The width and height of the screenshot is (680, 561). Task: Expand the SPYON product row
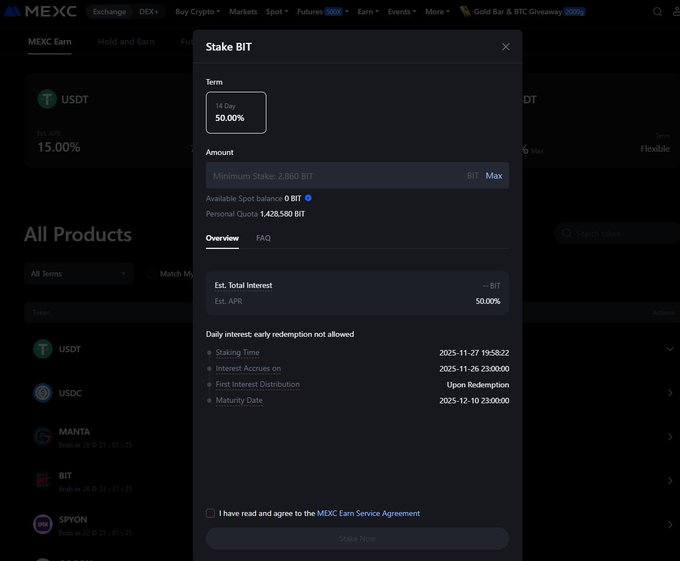(670, 524)
